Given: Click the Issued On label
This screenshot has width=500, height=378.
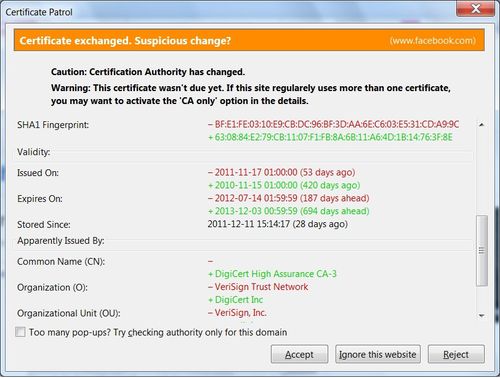Looking at the screenshot, I should (38, 173).
